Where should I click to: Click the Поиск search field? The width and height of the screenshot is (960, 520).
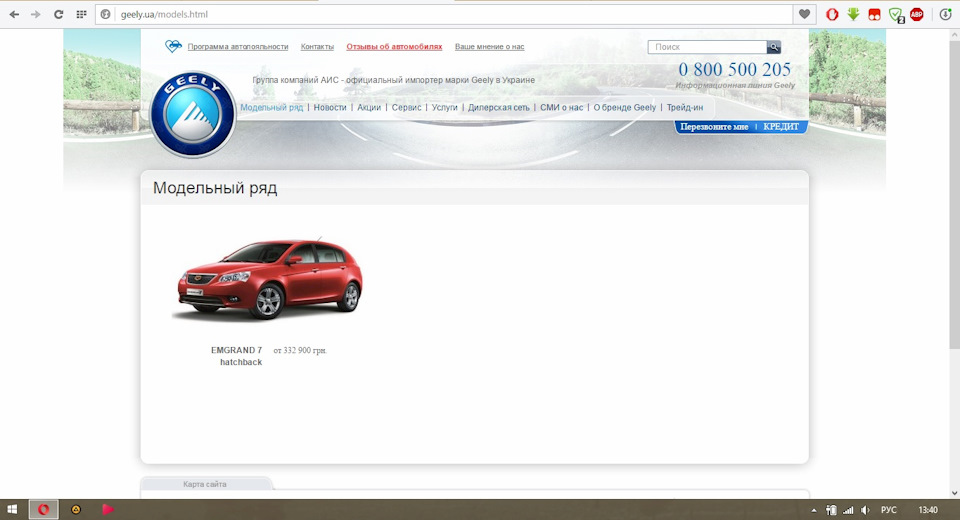point(707,47)
